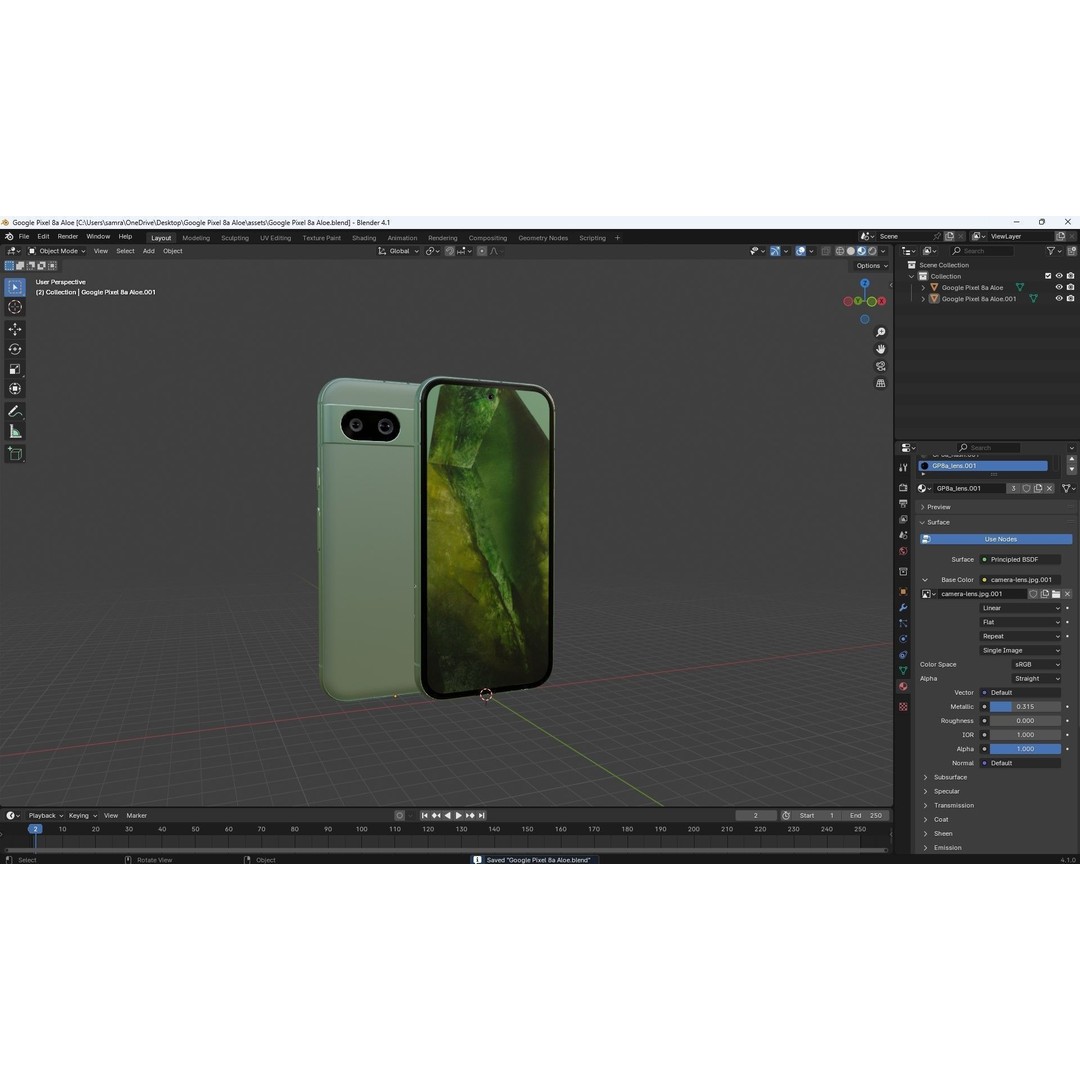1080x1080 pixels.
Task: Open the Repeat extension dropdown
Action: click(1020, 636)
